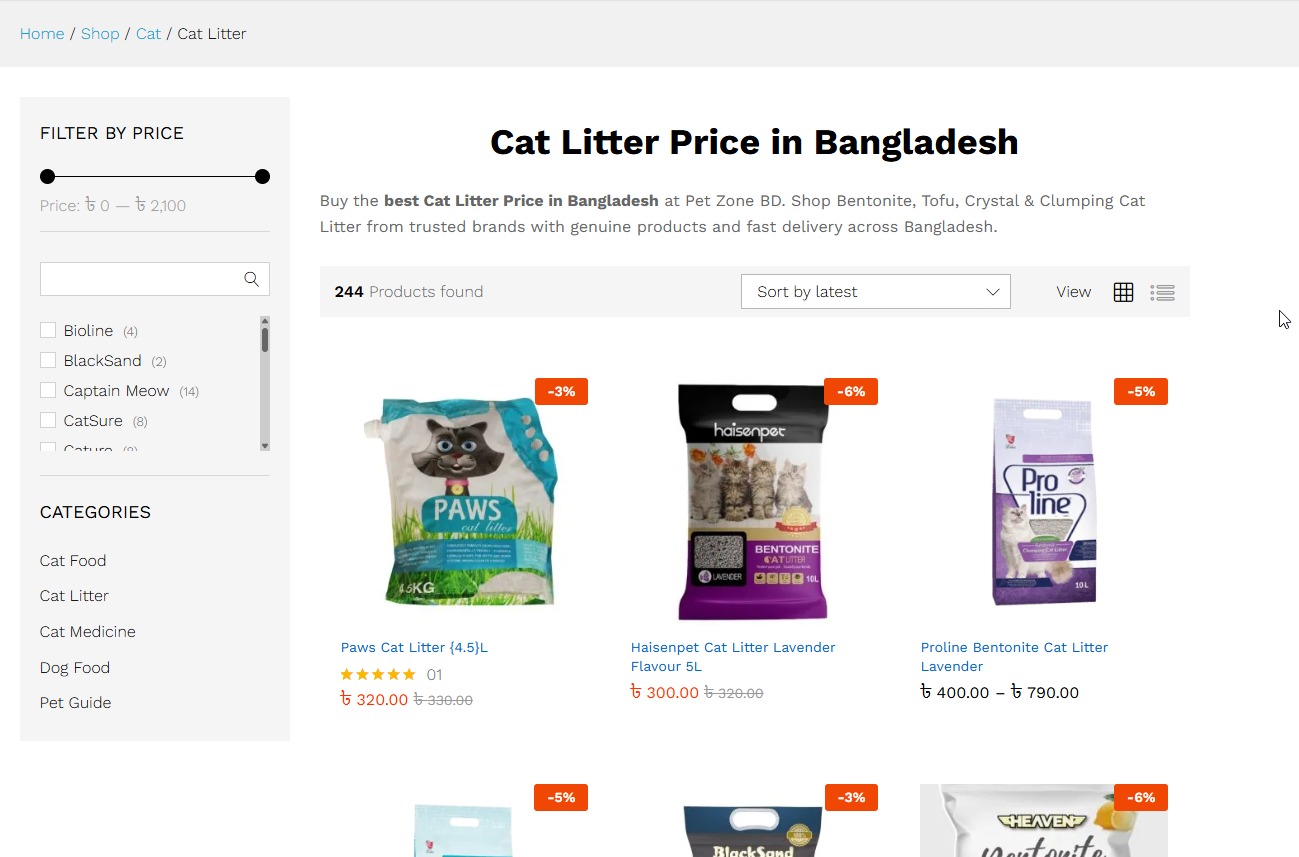Click scroll-down arrow in brand list
The width and height of the screenshot is (1299, 857).
[265, 445]
